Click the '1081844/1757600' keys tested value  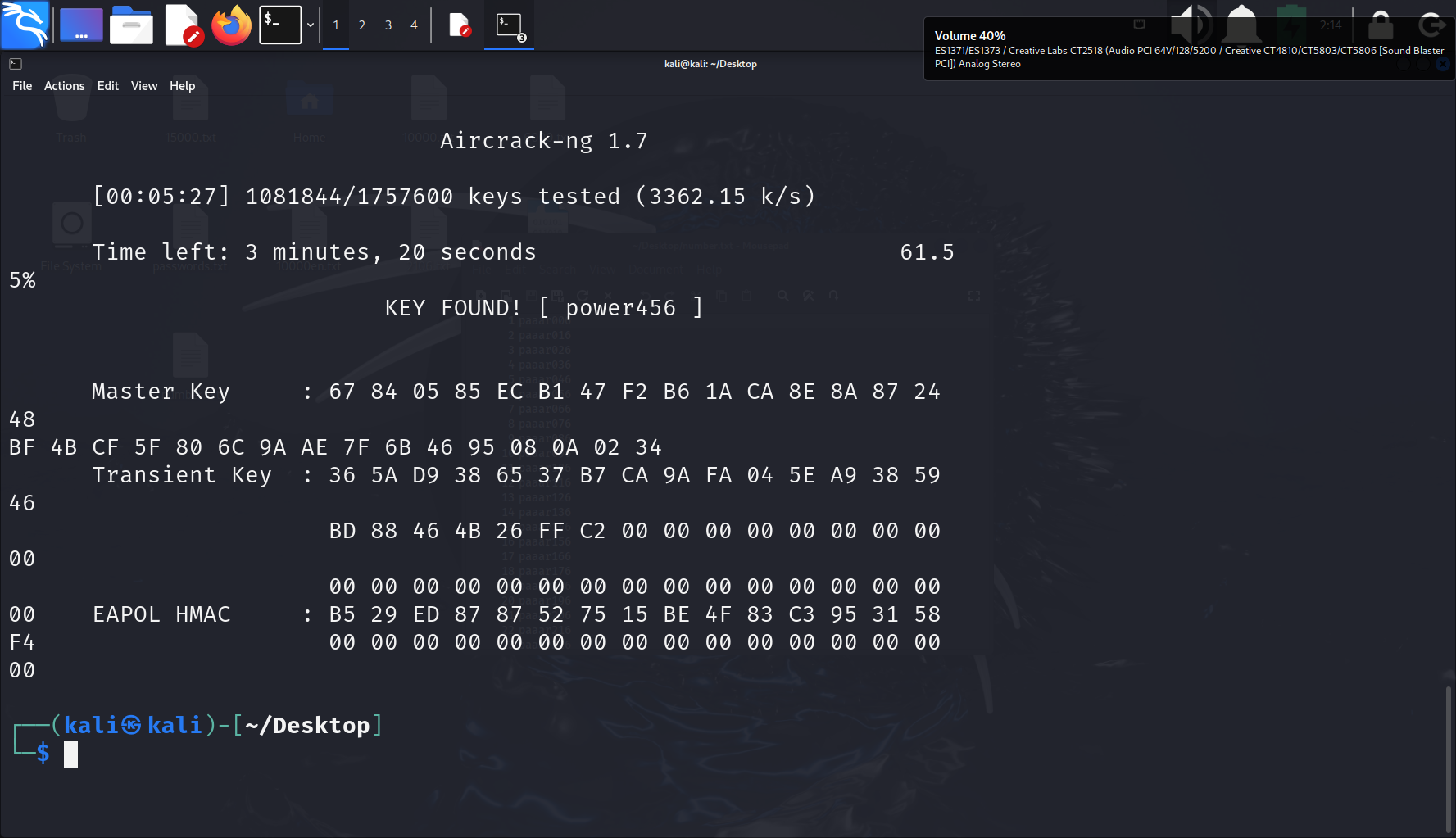[x=349, y=197]
